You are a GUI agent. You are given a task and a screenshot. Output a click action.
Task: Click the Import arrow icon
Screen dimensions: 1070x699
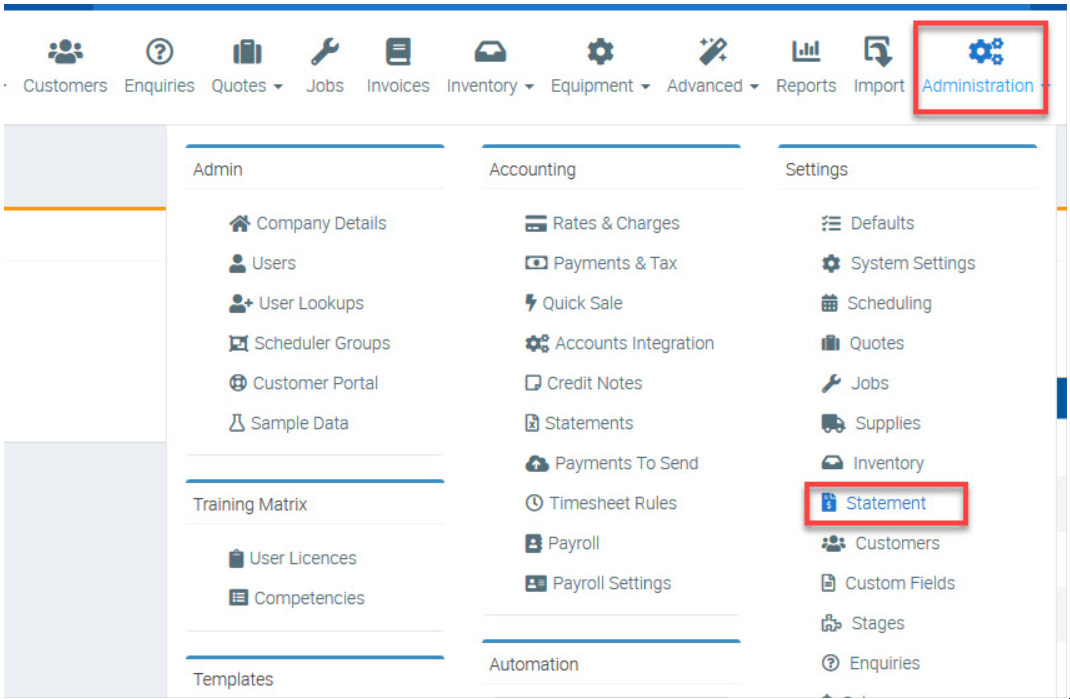[878, 51]
